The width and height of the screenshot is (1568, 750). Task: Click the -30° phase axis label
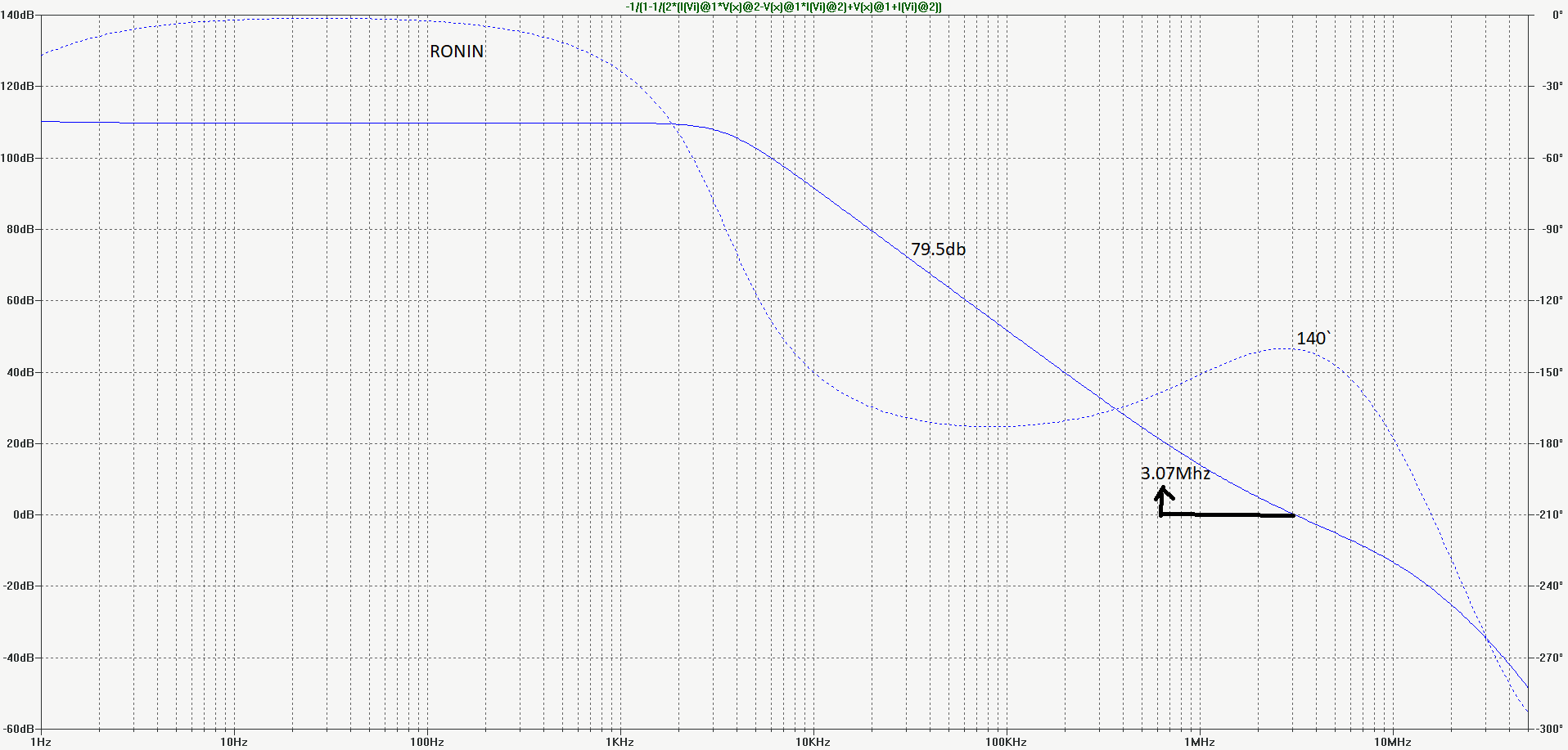tap(1552, 86)
